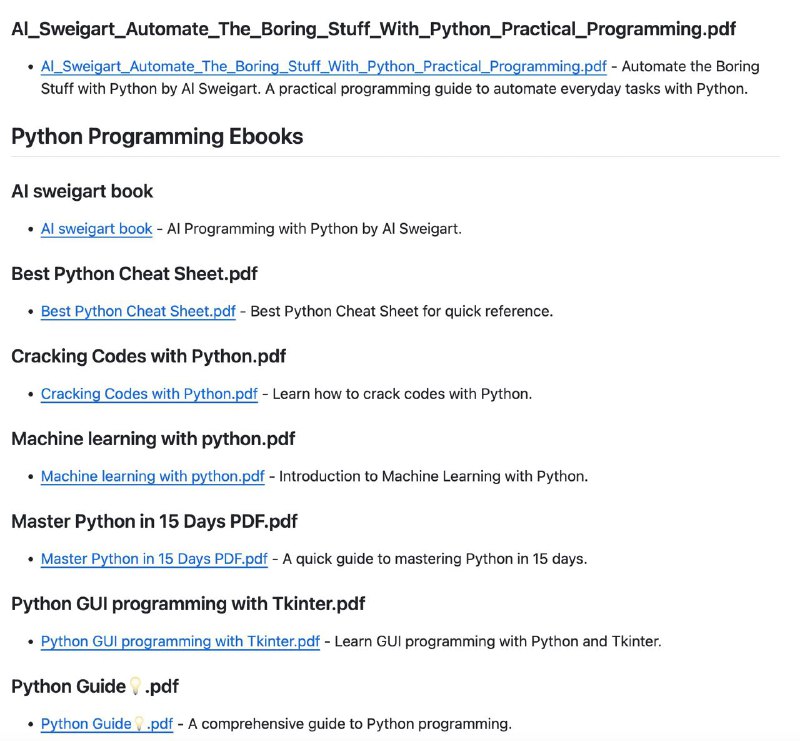Open the 'Best Python Cheat Sheet.pdf' link

click(138, 311)
